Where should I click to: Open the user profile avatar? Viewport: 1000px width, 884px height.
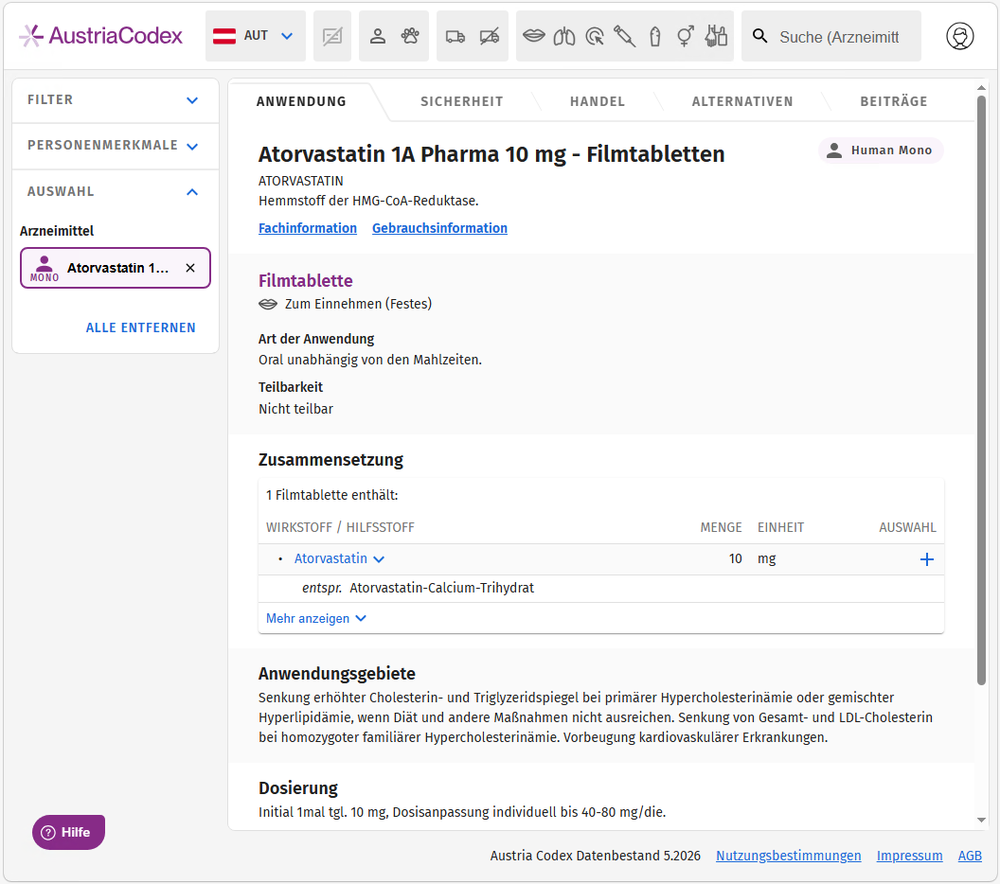tap(960, 36)
